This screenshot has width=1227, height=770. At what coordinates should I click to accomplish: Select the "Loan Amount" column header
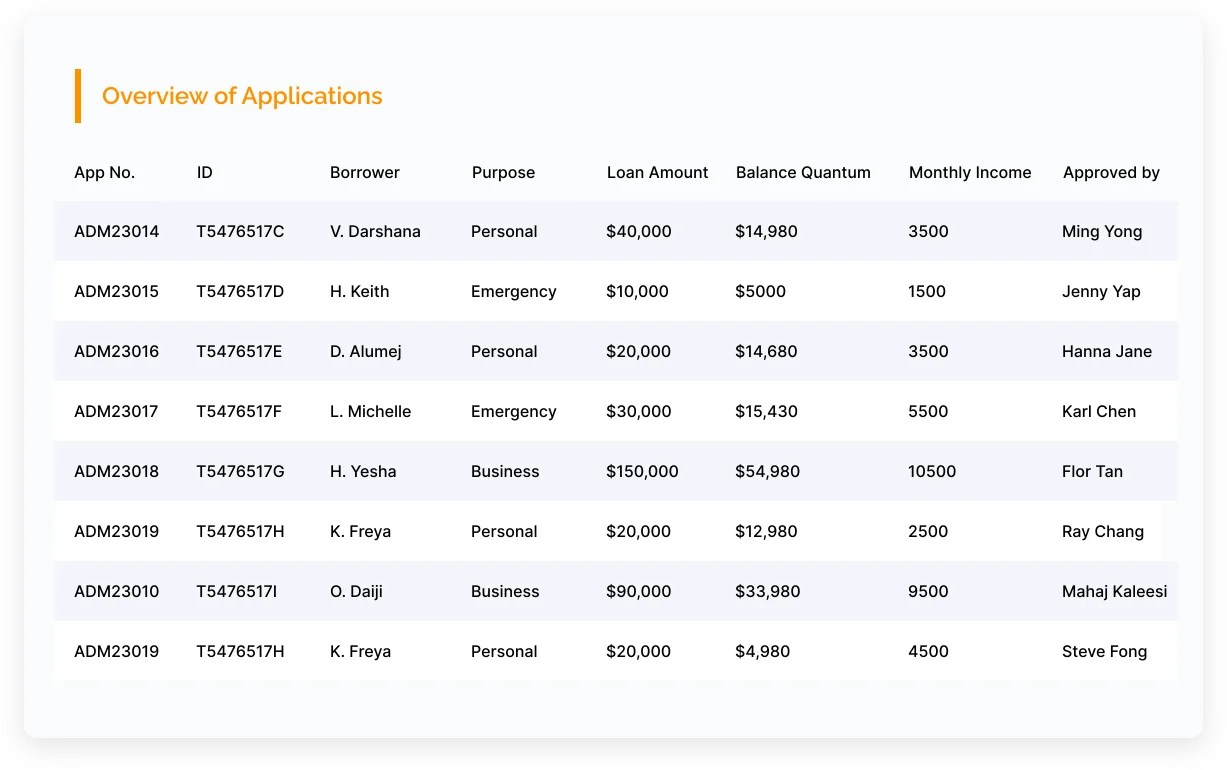point(657,172)
